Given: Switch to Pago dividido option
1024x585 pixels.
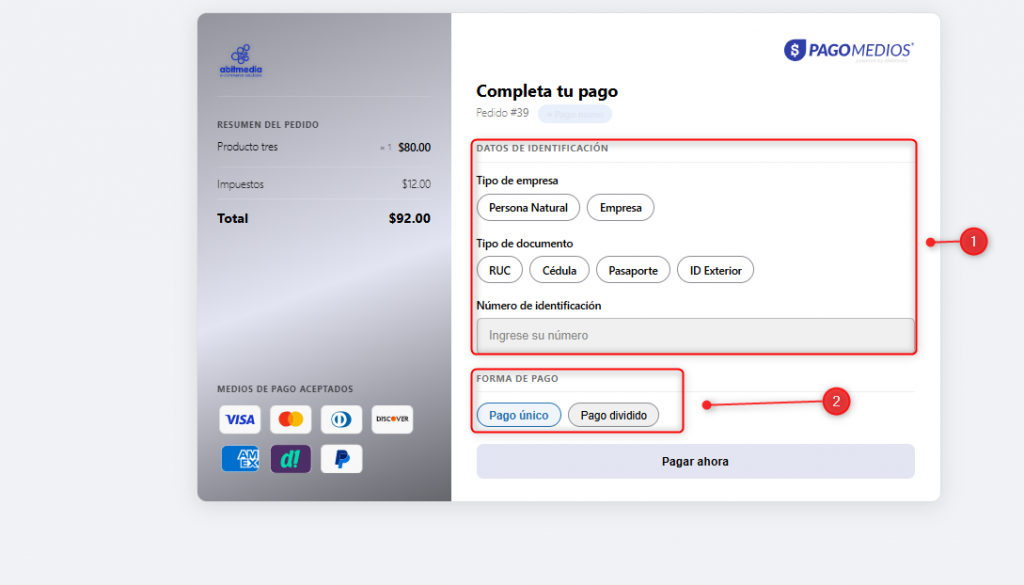Looking at the screenshot, I should coord(613,415).
